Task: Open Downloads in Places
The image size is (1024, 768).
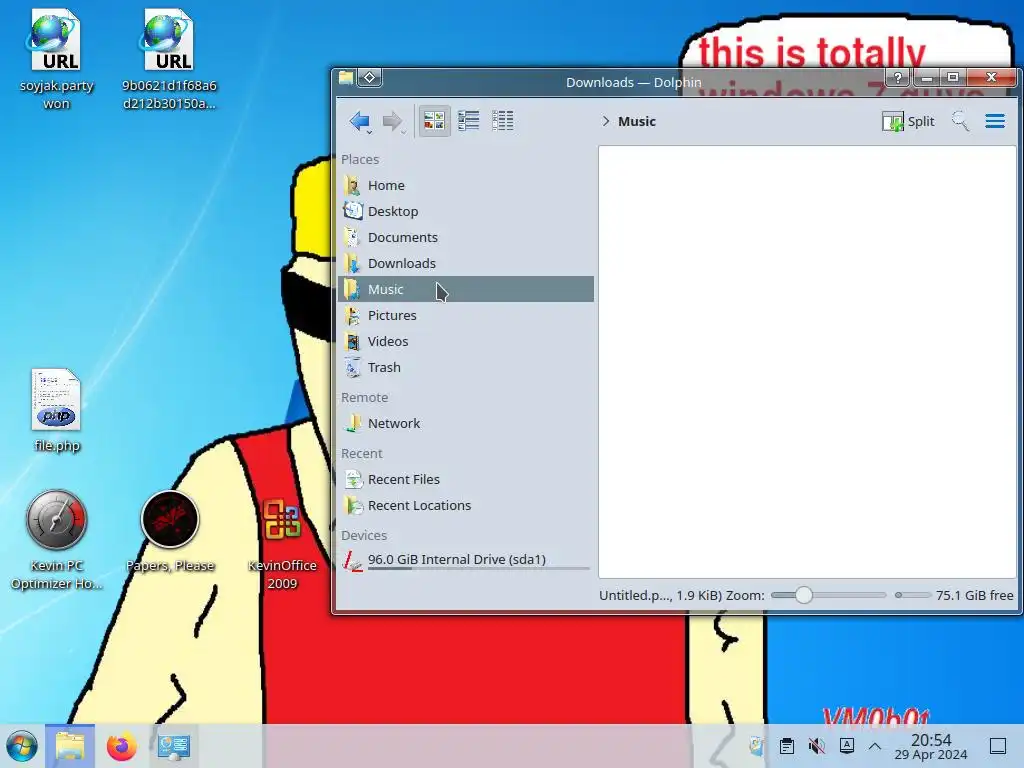Action: (x=466, y=264)
